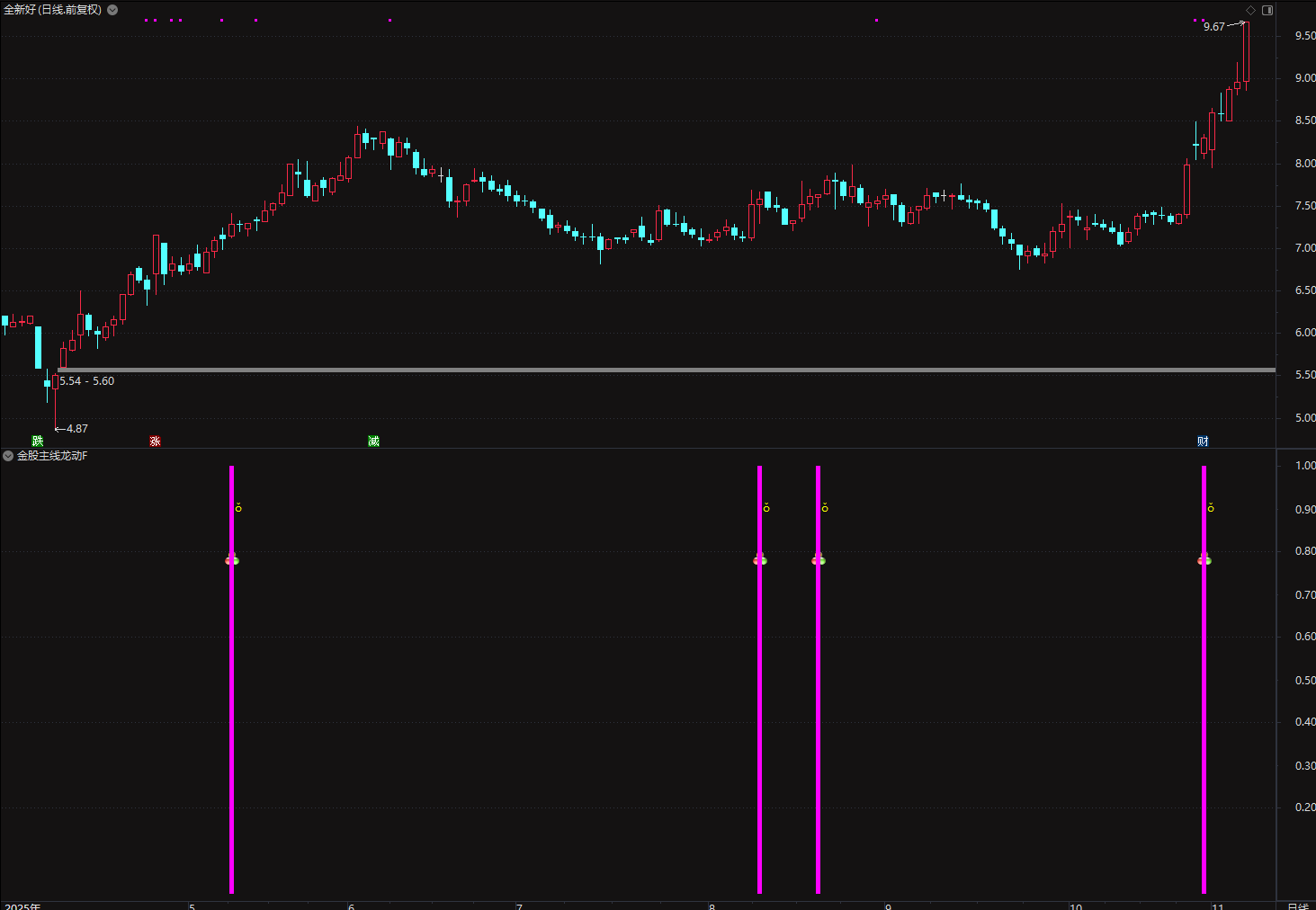Click the 9.67 high price label
Screen dimensions: 1316x910
[1214, 27]
